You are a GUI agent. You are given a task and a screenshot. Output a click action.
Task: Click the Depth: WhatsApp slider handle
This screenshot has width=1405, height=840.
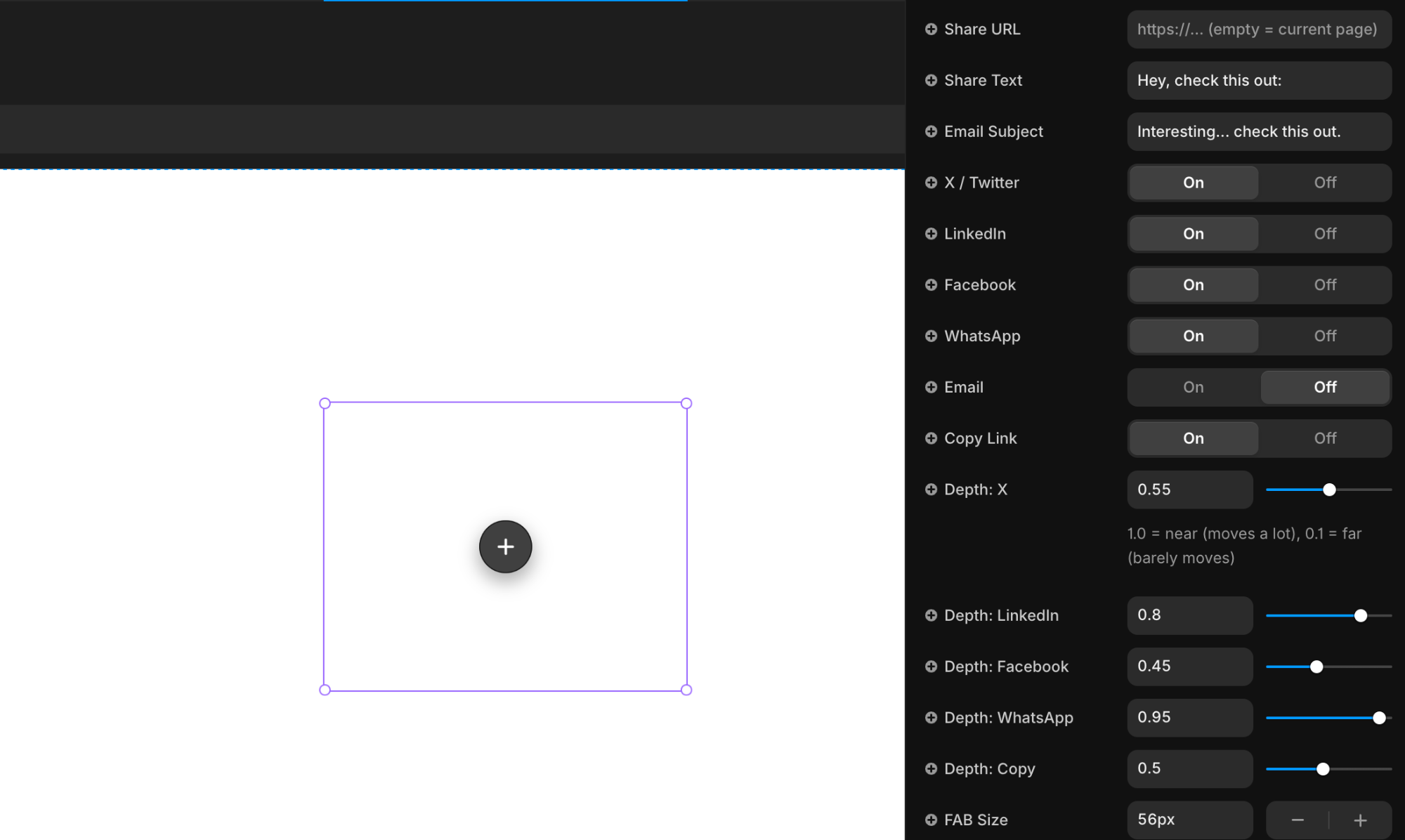(x=1380, y=718)
